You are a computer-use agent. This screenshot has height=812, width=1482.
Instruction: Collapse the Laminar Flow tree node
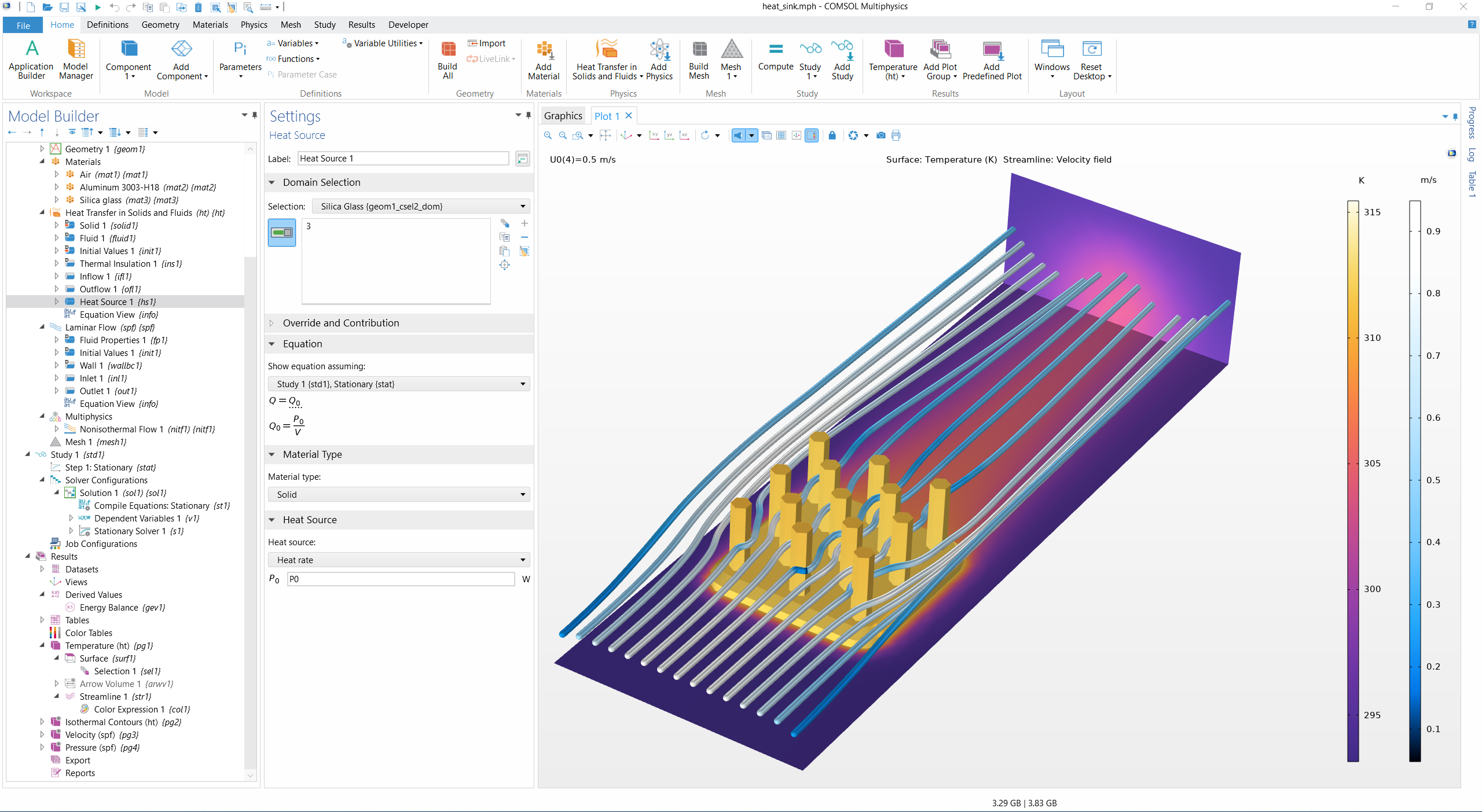(x=42, y=327)
